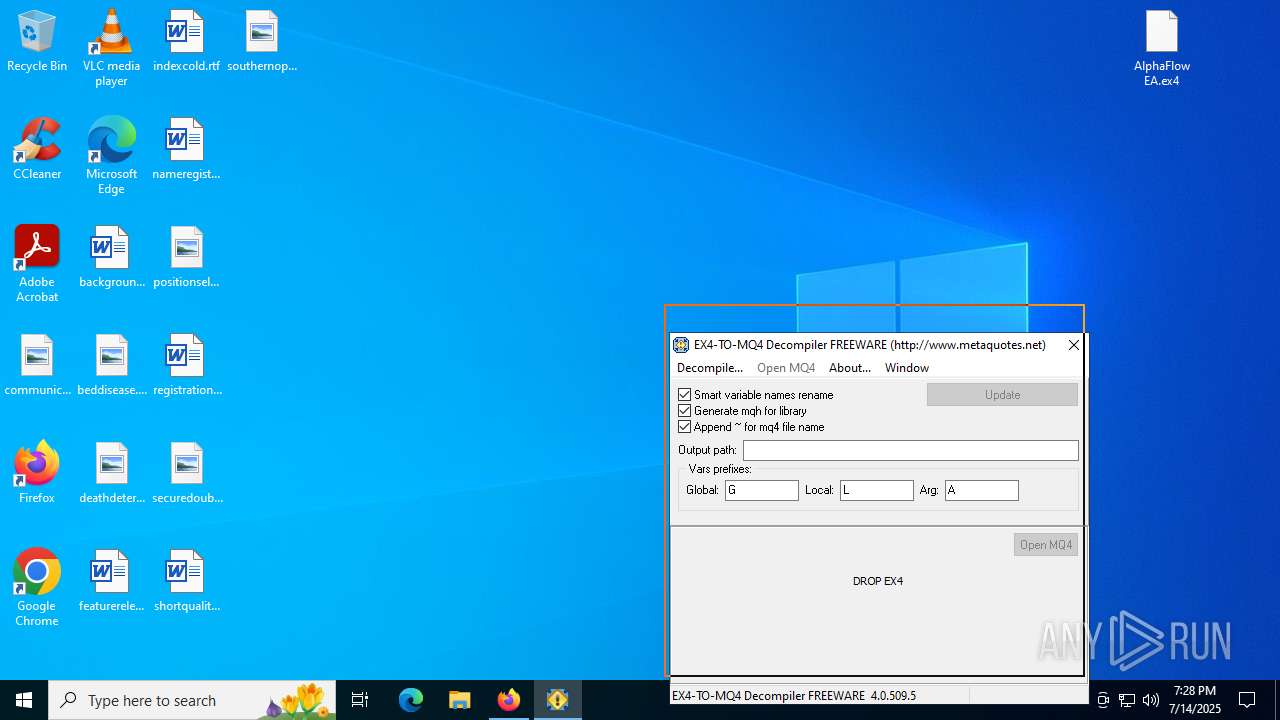This screenshot has width=1280, height=720.
Task: Select Google Chrome desktop shortcut
Action: (37, 588)
